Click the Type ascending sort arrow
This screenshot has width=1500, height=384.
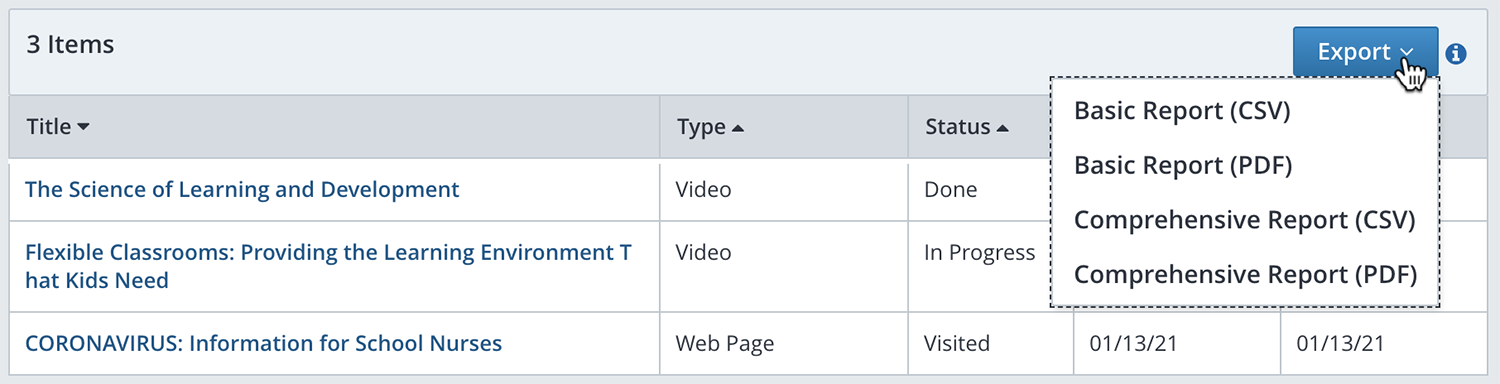pos(738,128)
